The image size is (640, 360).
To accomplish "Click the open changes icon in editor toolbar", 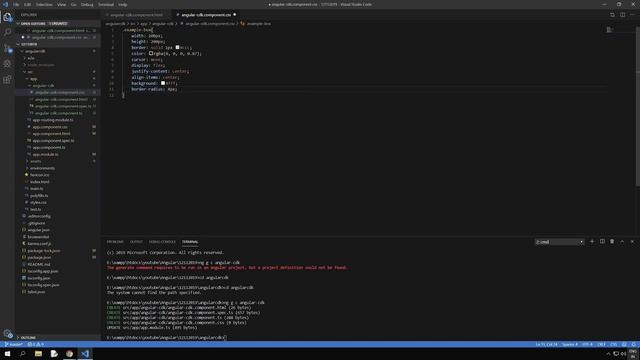I will tap(612, 15).
